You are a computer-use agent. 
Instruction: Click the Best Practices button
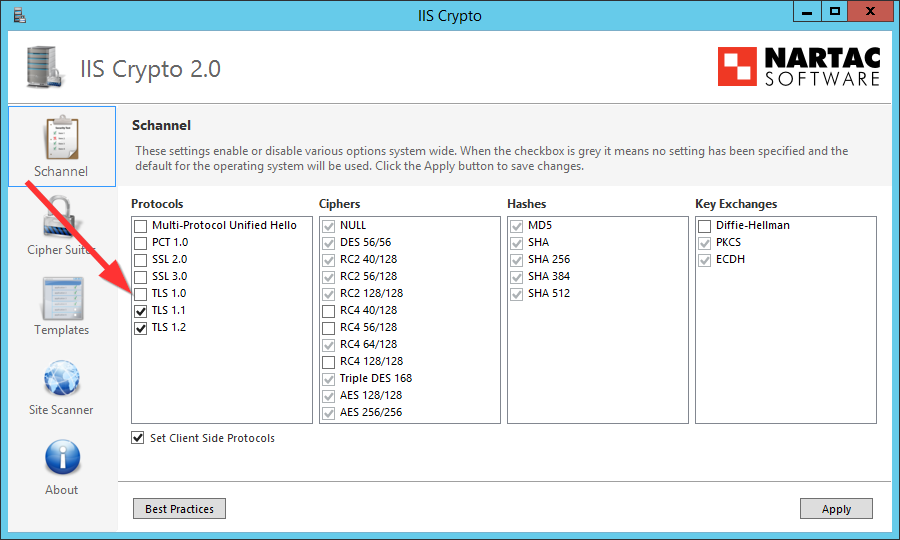click(180, 508)
